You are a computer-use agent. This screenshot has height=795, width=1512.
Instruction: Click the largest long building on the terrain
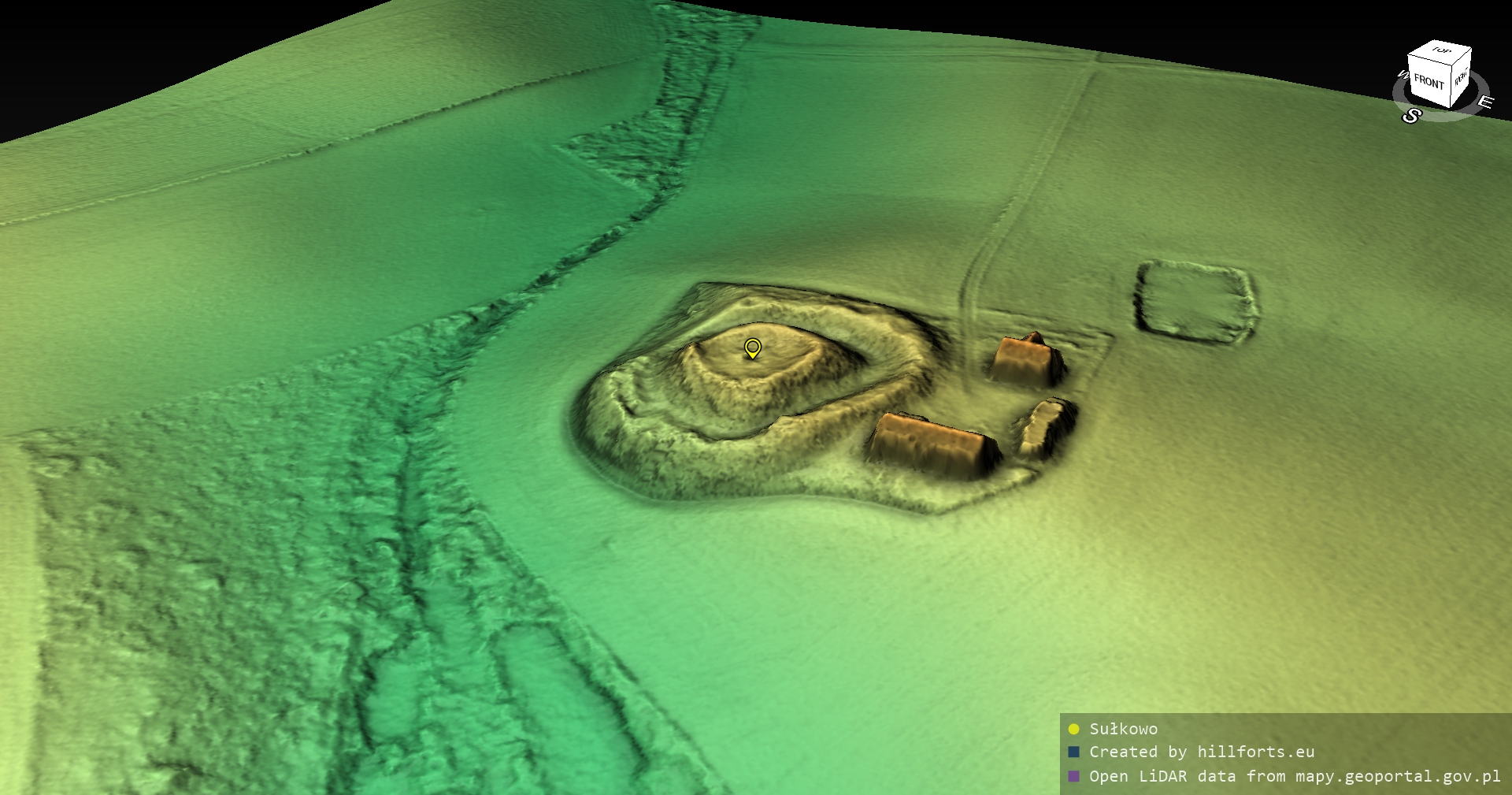931,445
